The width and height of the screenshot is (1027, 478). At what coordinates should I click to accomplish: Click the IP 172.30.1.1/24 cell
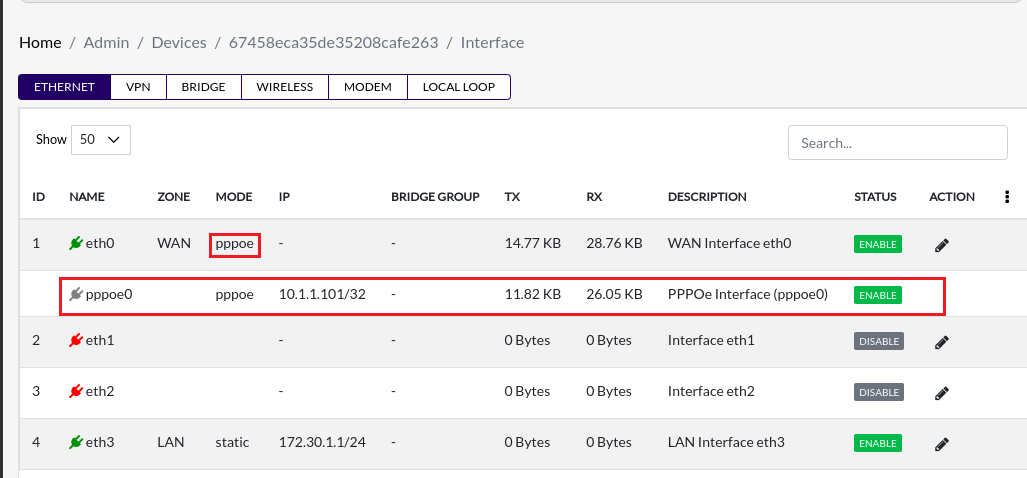322,443
